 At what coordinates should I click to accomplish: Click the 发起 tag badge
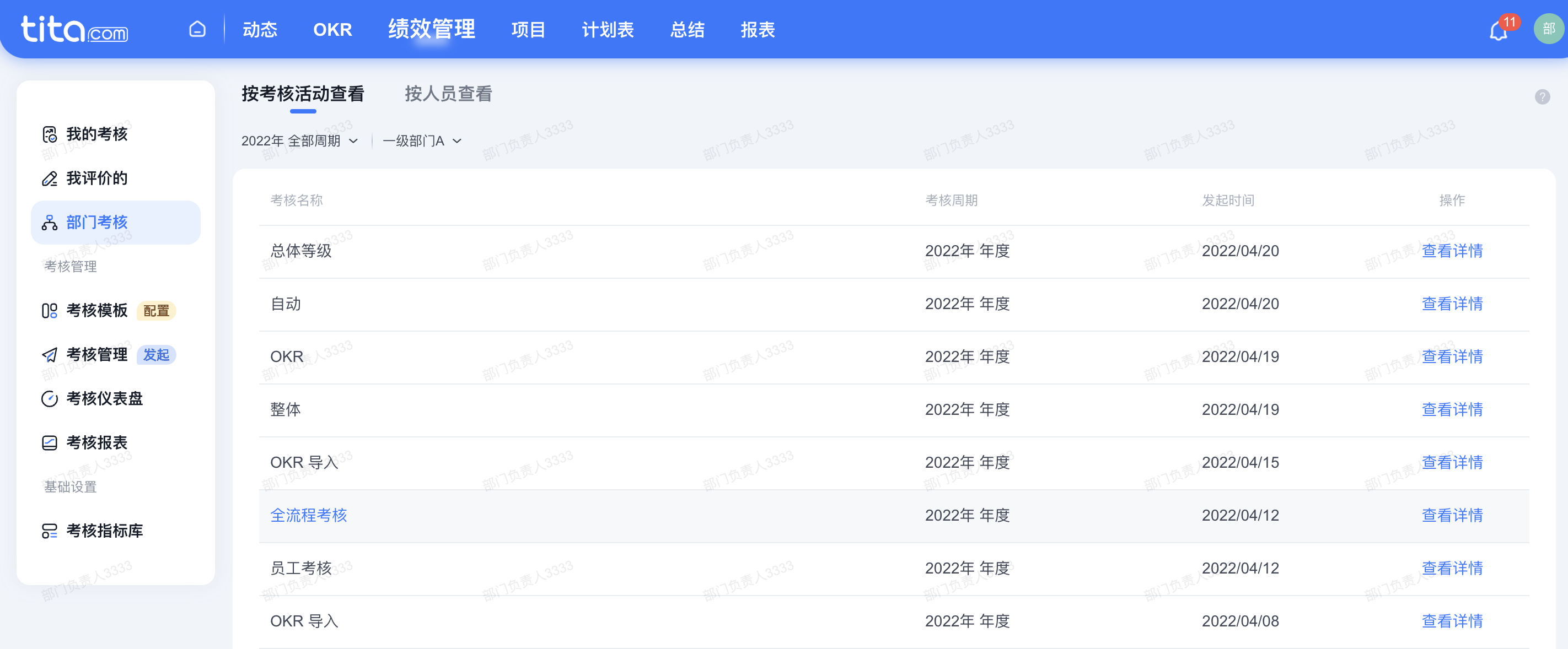(x=156, y=355)
